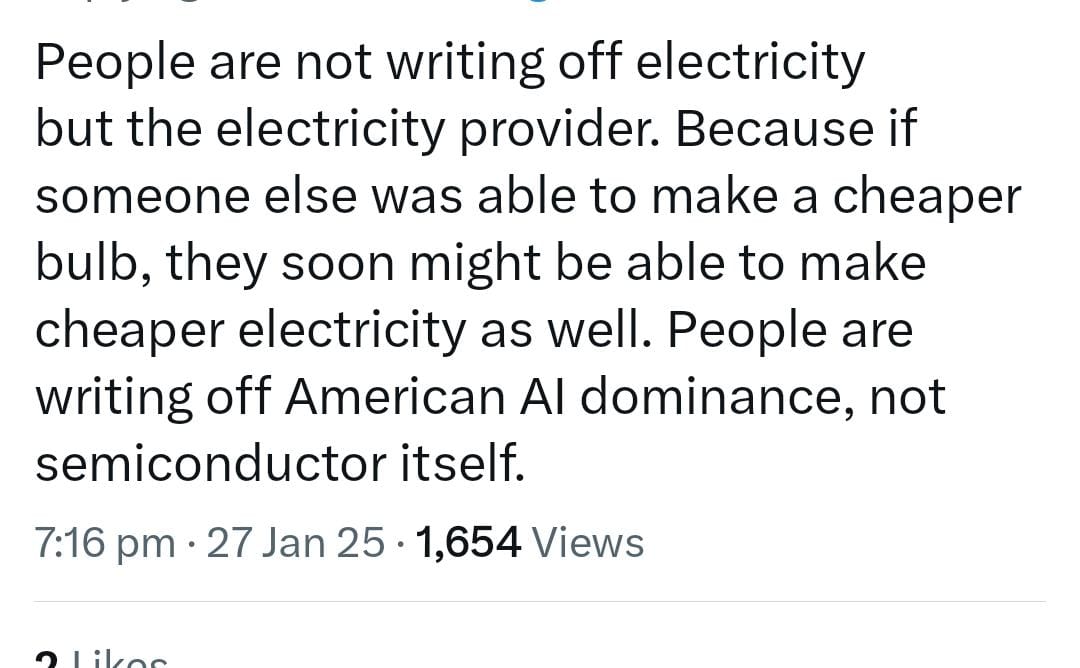1080x668 pixels.
Task: Click the word 'not' after 'dominance,'
Action: tap(907, 399)
